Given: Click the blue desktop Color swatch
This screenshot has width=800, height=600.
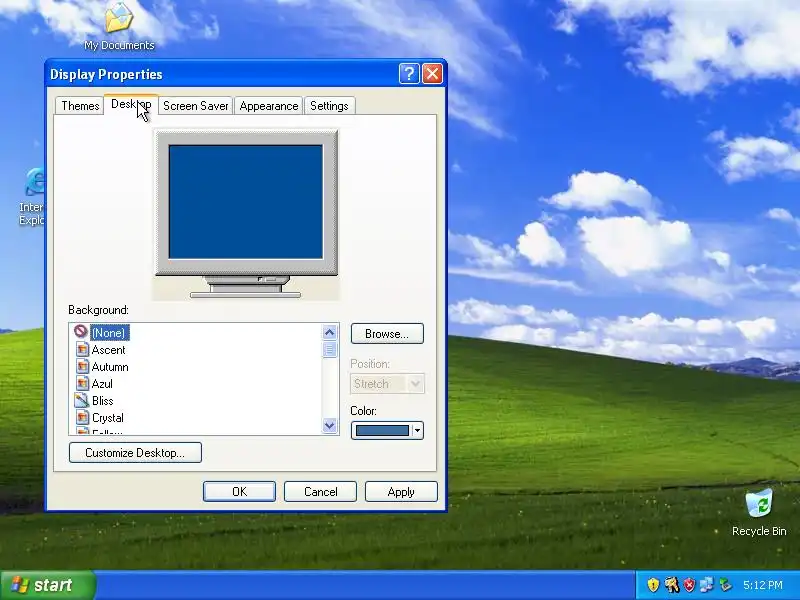Looking at the screenshot, I should pos(382,431).
